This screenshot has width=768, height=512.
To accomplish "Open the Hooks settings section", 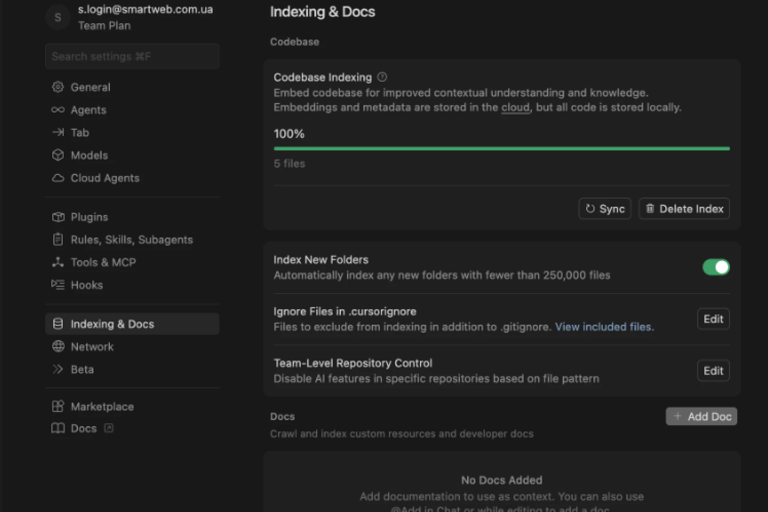I will [x=86, y=285].
